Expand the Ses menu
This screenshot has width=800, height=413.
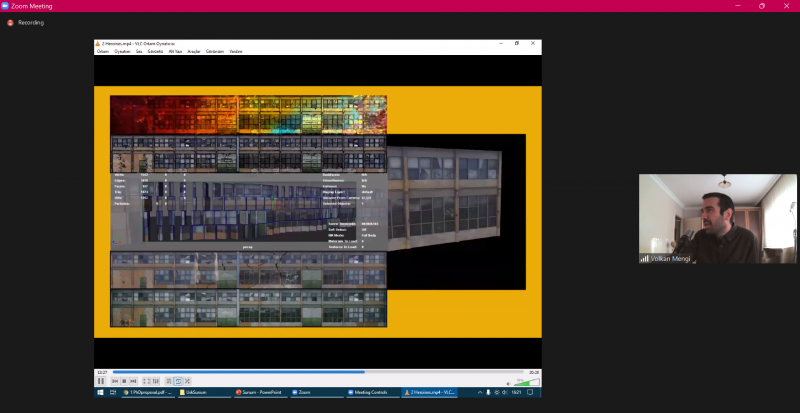point(140,51)
